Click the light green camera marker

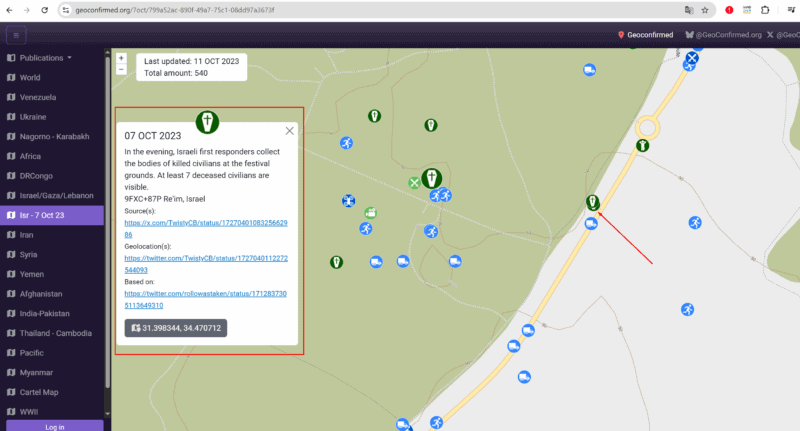[371, 212]
